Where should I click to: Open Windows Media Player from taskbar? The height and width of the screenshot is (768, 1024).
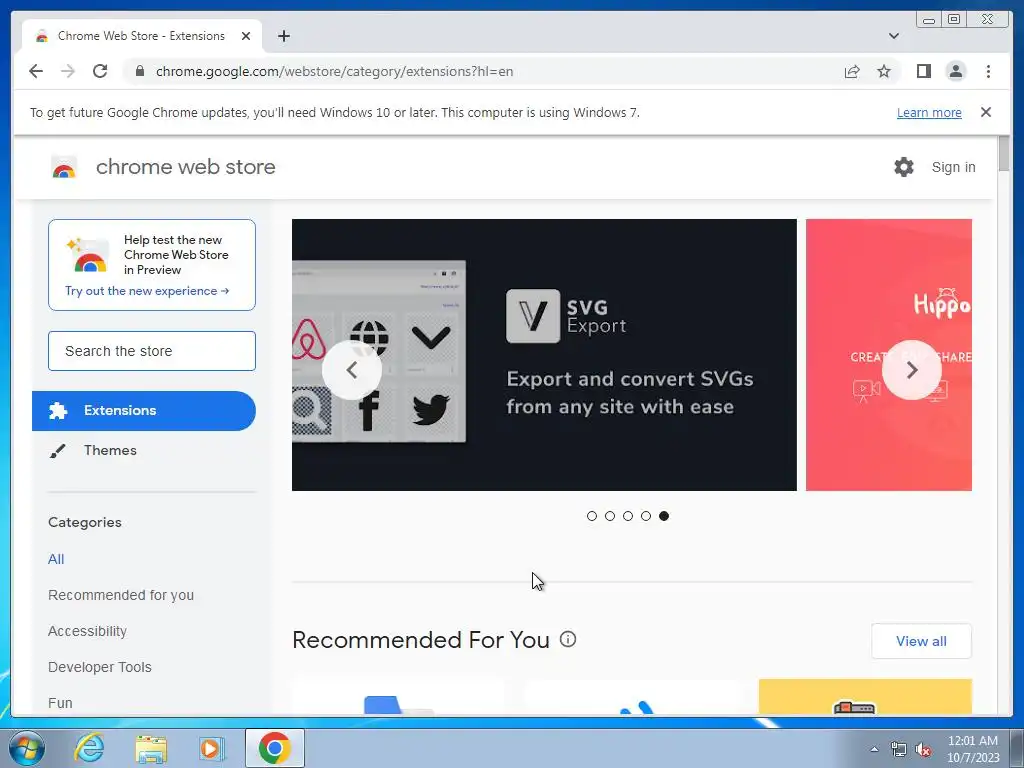click(212, 748)
